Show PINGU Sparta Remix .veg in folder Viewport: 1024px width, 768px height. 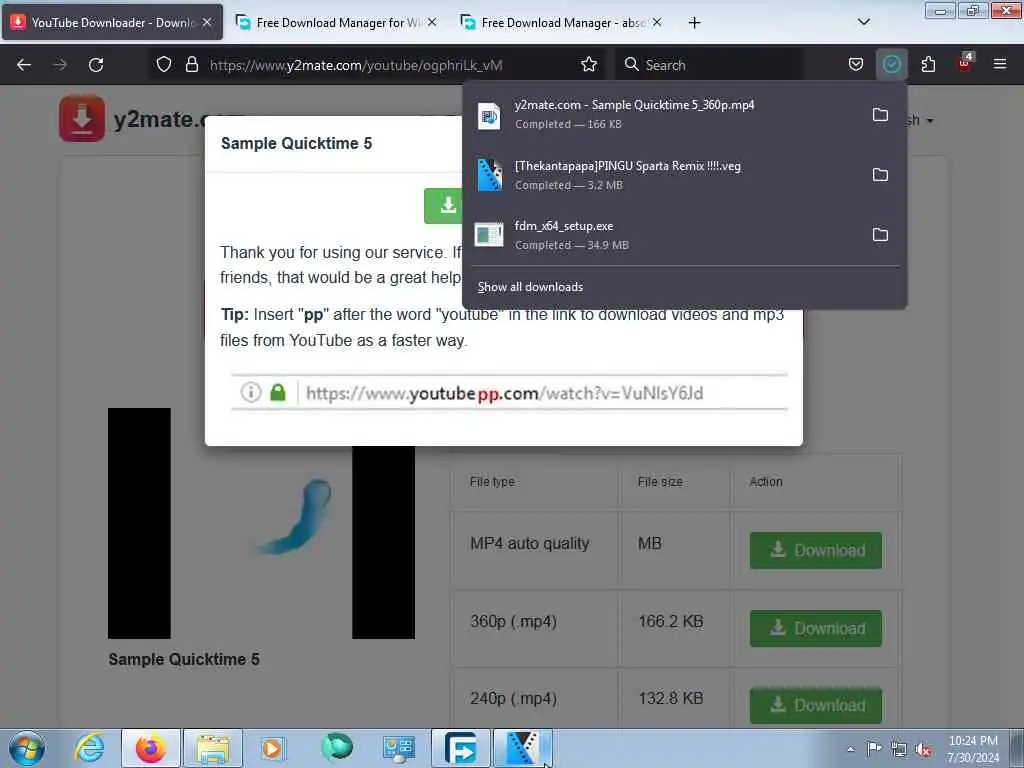coord(880,175)
